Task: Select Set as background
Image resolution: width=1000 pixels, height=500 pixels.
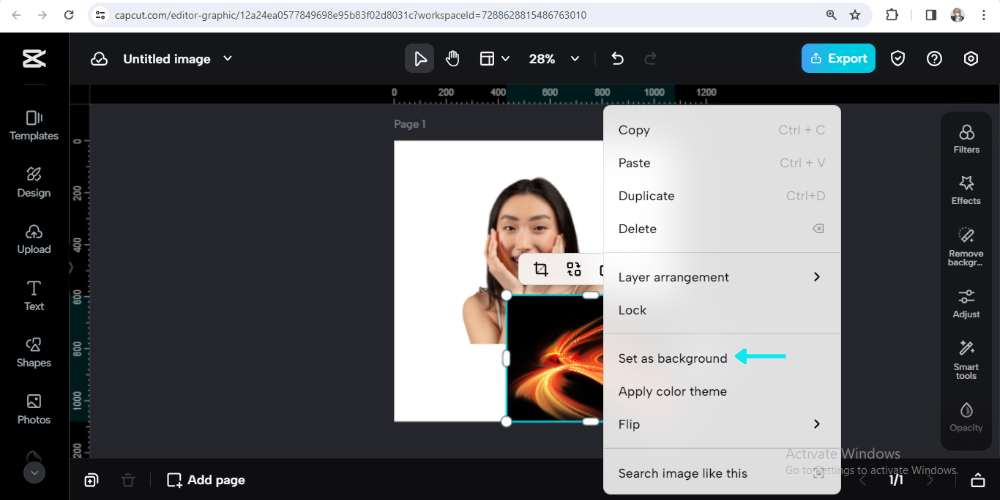Action: click(x=721, y=358)
